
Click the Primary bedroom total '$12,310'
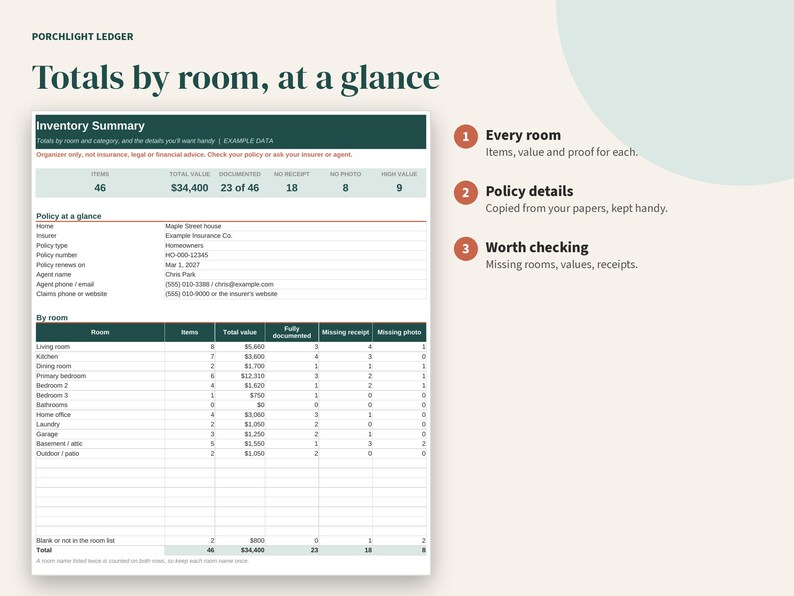[x=253, y=376]
